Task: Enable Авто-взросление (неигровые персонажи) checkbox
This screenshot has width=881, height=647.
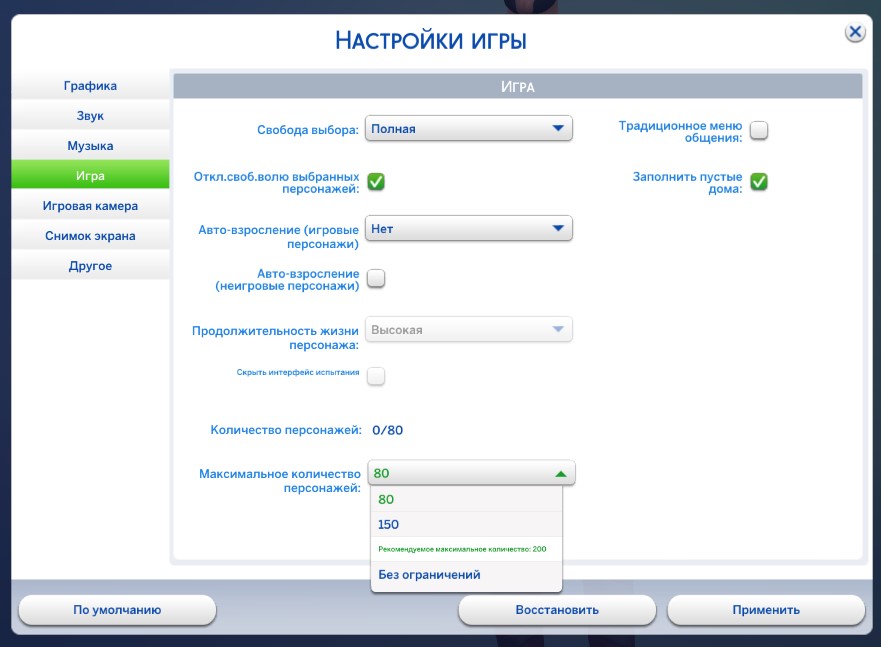Action: [x=376, y=278]
